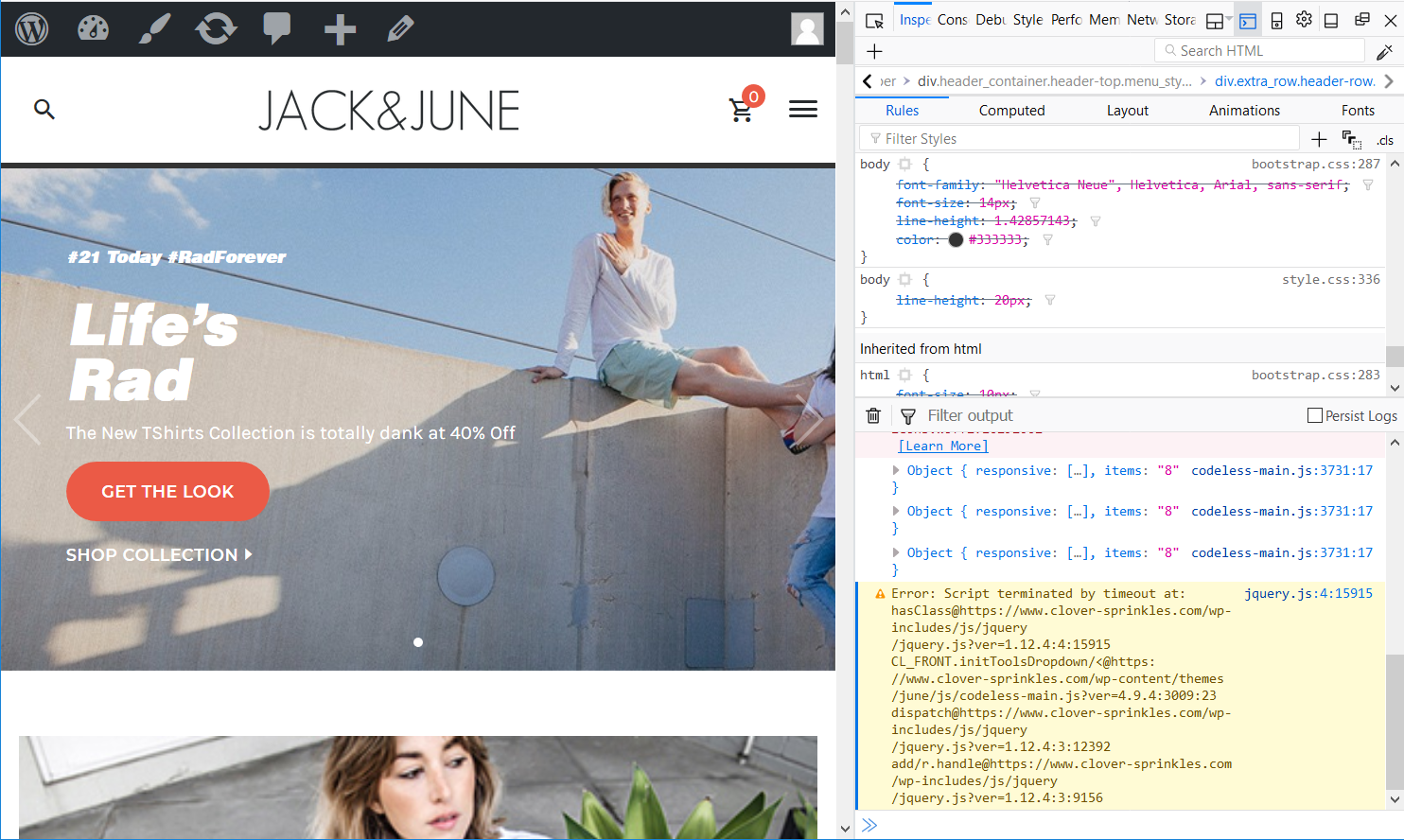This screenshot has width=1404, height=840.
Task: Open the Comments bubble icon
Action: (x=277, y=29)
